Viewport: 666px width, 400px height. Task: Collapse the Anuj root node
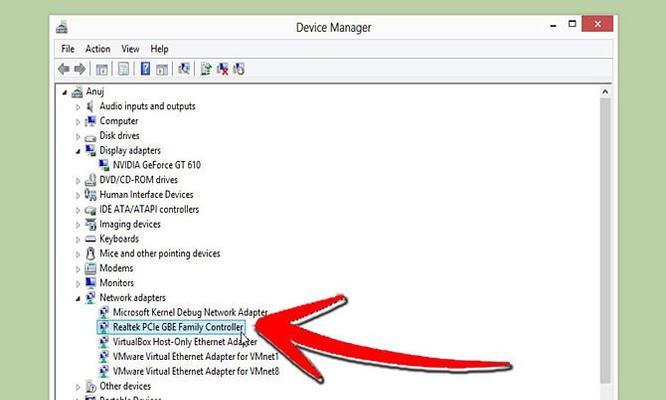pos(65,92)
